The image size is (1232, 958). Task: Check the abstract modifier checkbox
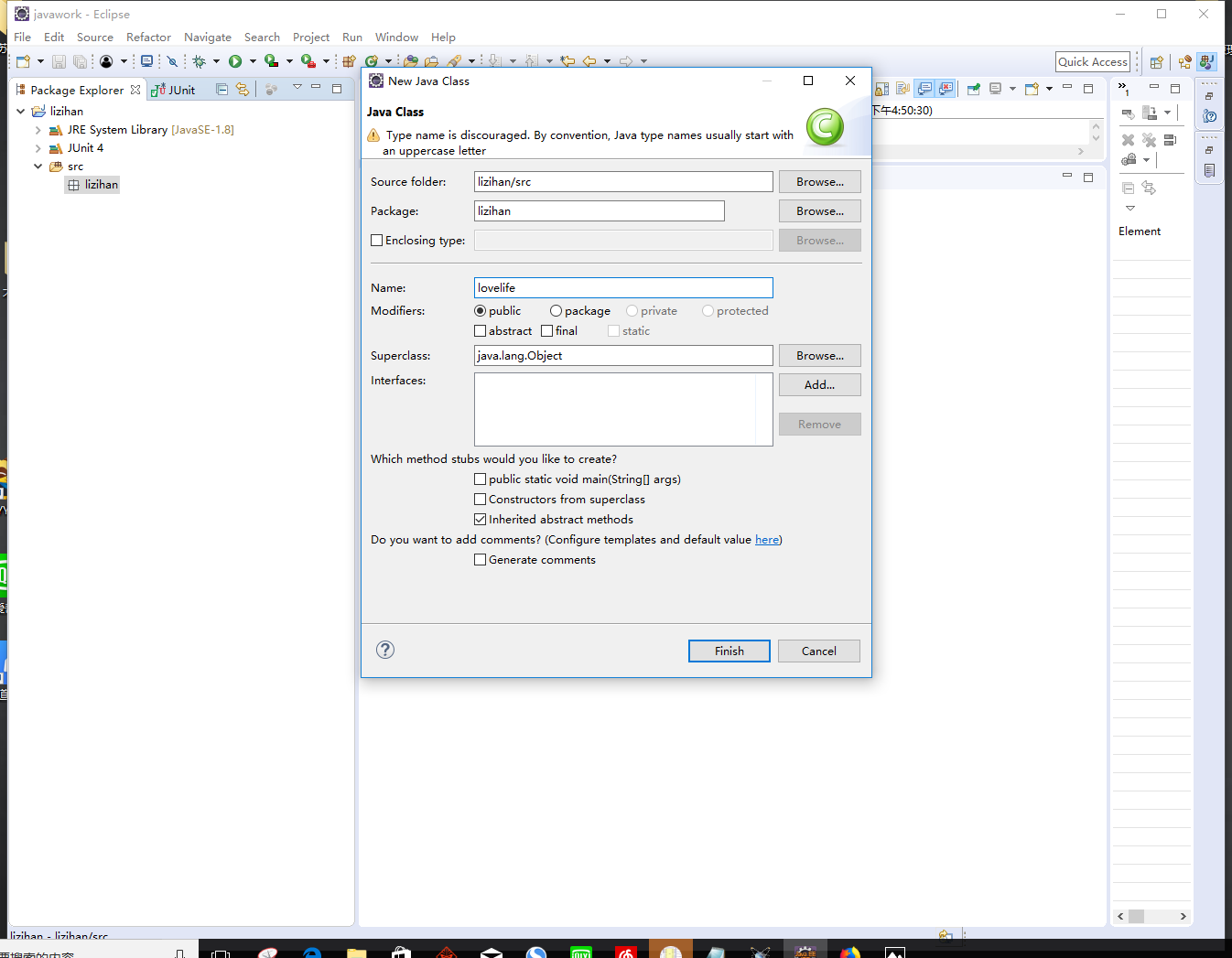pos(481,331)
